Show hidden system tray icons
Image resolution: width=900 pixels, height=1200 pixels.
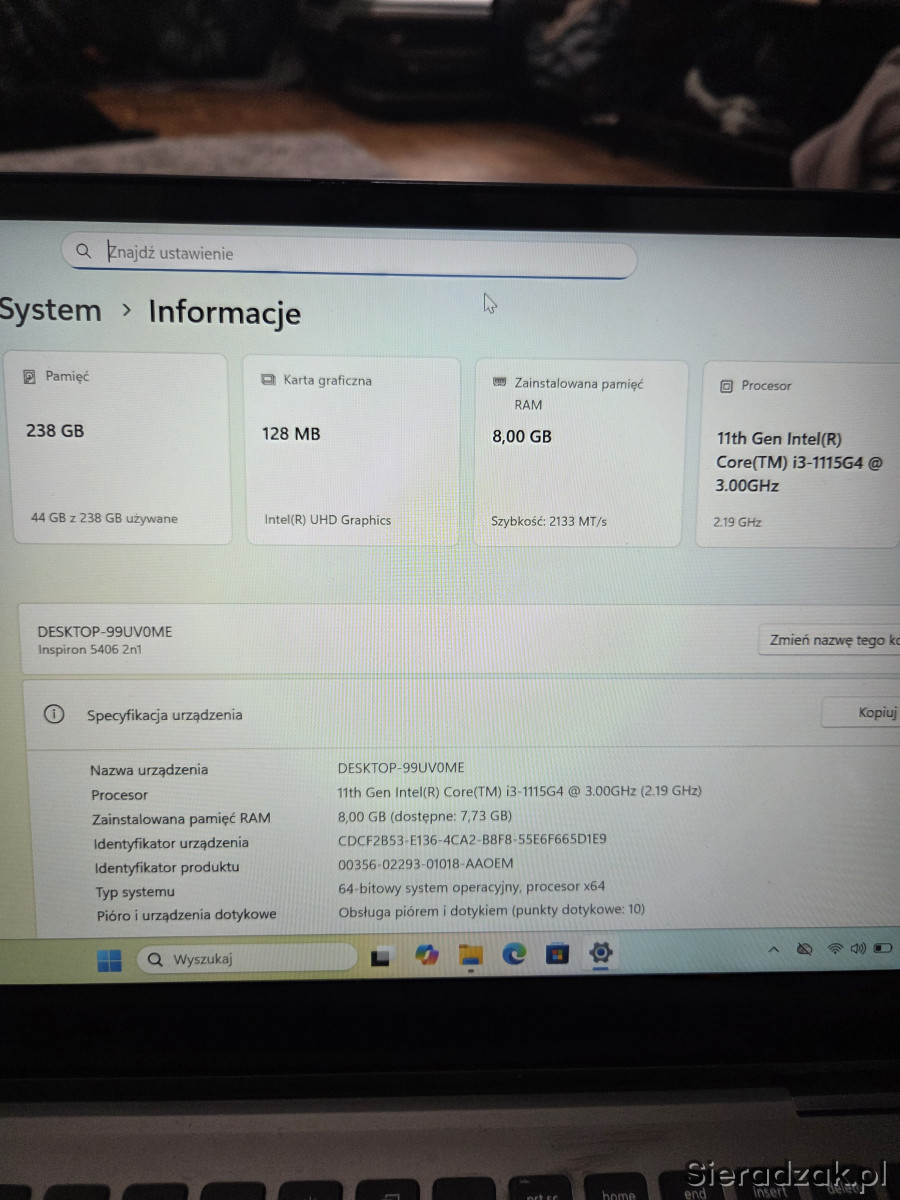(x=773, y=949)
